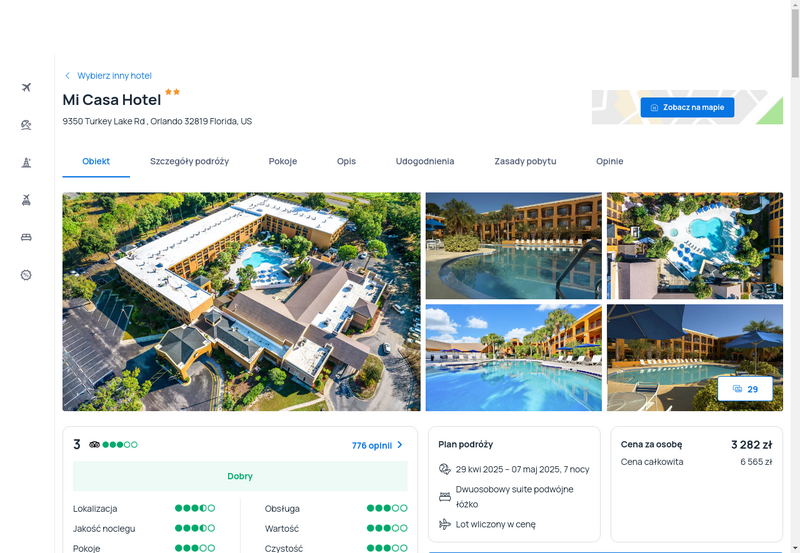Open the 29 photos gallery button
800x553 pixels.
pyautogui.click(x=745, y=389)
